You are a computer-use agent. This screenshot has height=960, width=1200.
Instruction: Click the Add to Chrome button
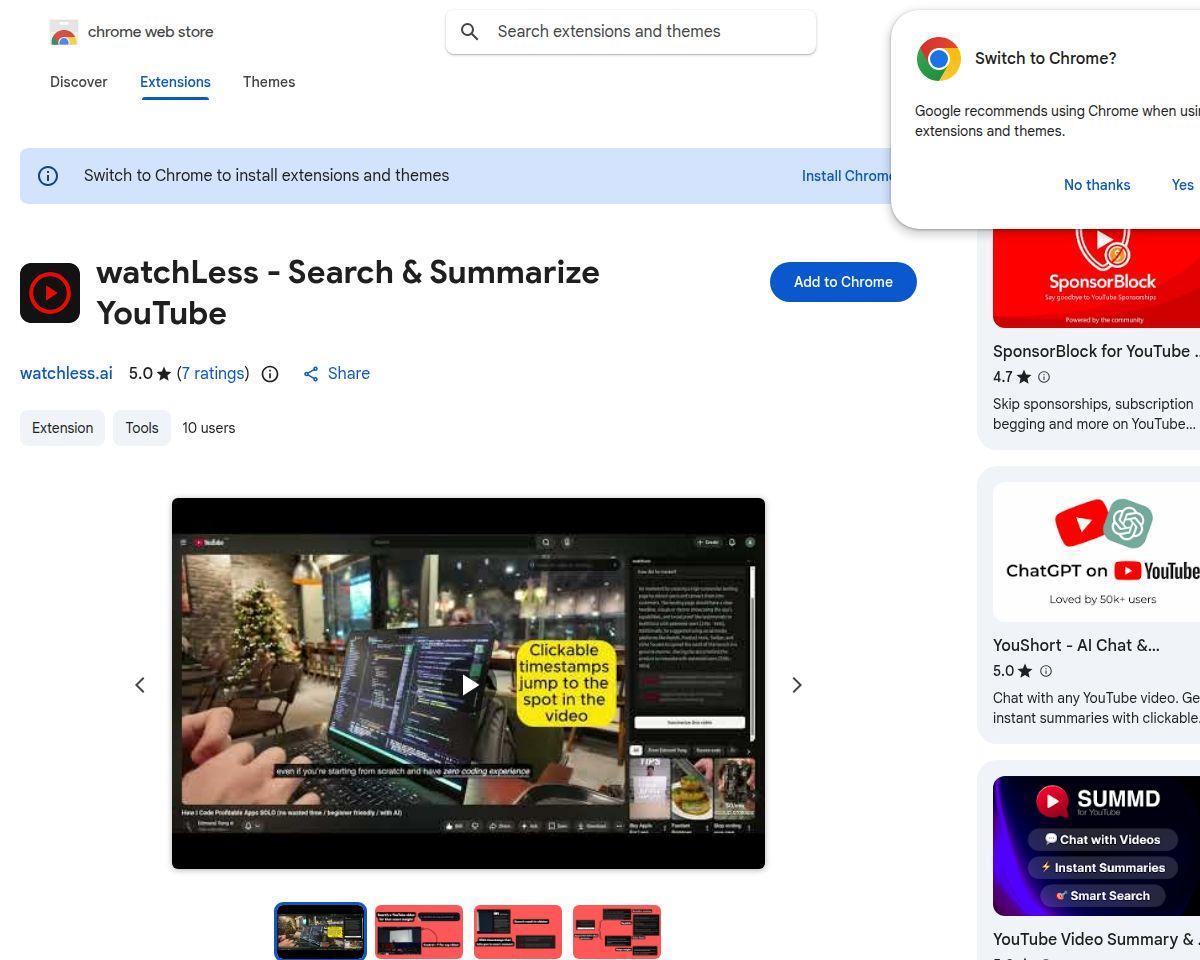(x=843, y=282)
